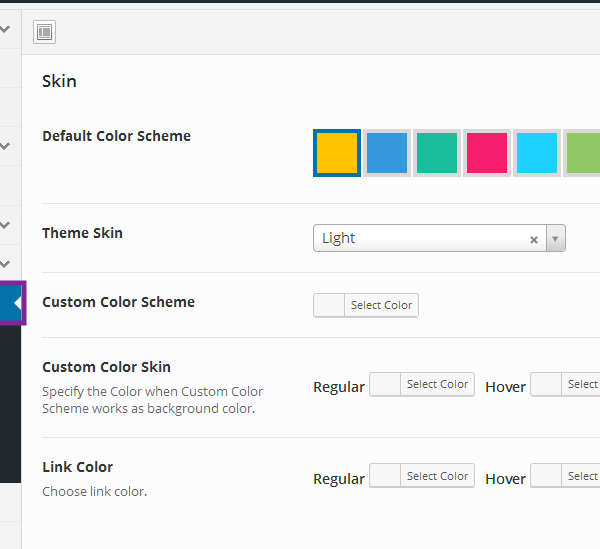Select the pink default color scheme

click(486, 153)
